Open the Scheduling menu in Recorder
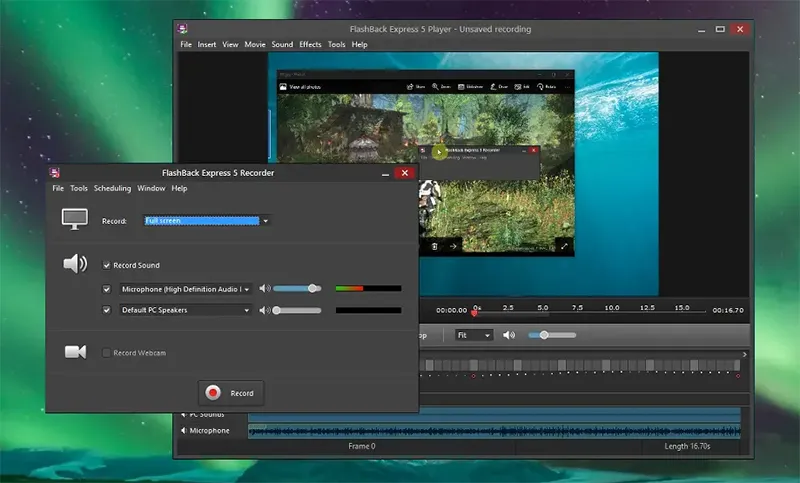Viewport: 800px width, 483px height. pyautogui.click(x=112, y=188)
